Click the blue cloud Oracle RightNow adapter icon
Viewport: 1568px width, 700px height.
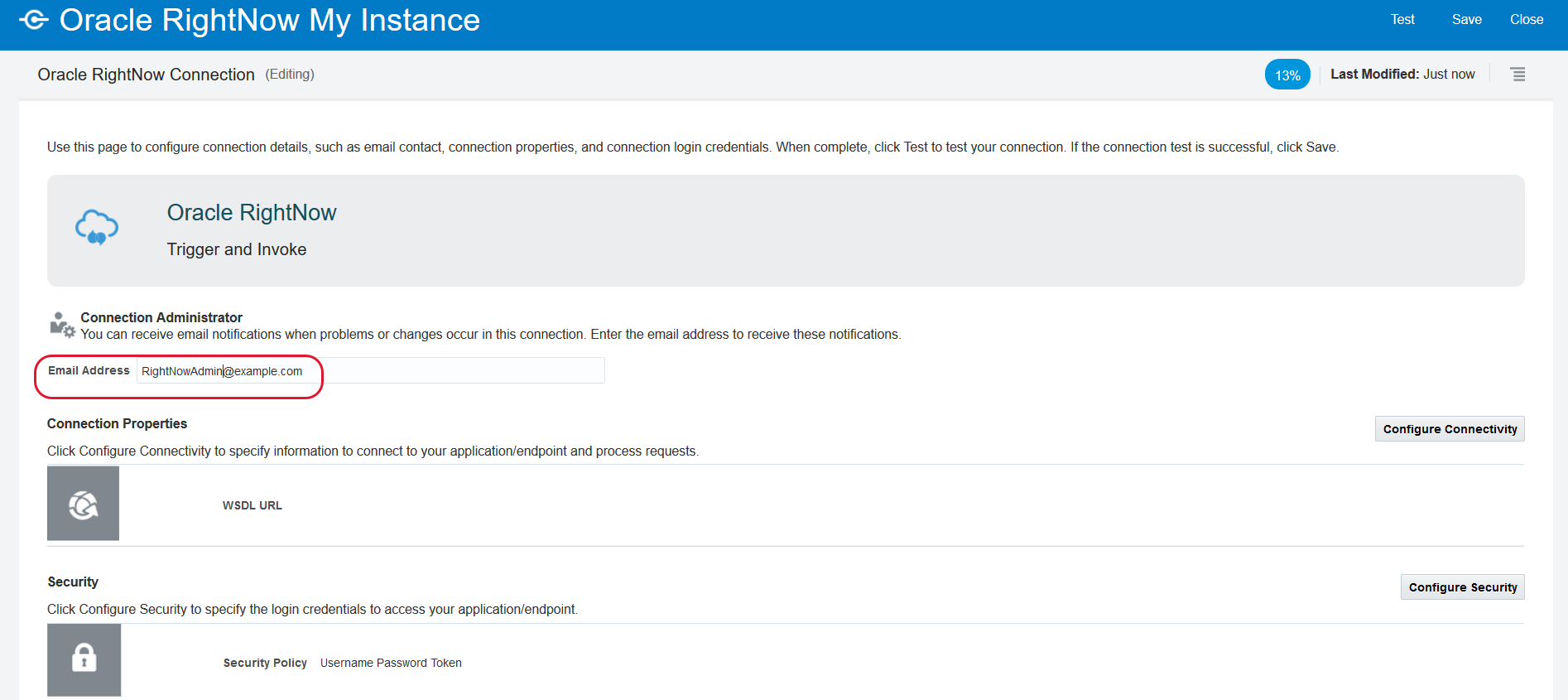96,227
